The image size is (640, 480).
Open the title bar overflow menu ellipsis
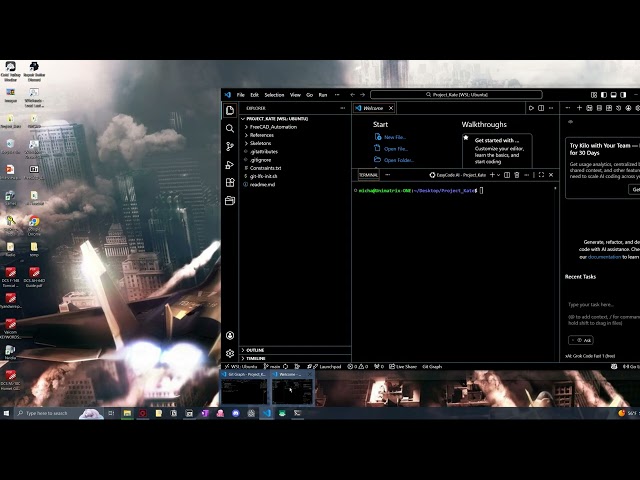pyautogui.click(x=337, y=95)
